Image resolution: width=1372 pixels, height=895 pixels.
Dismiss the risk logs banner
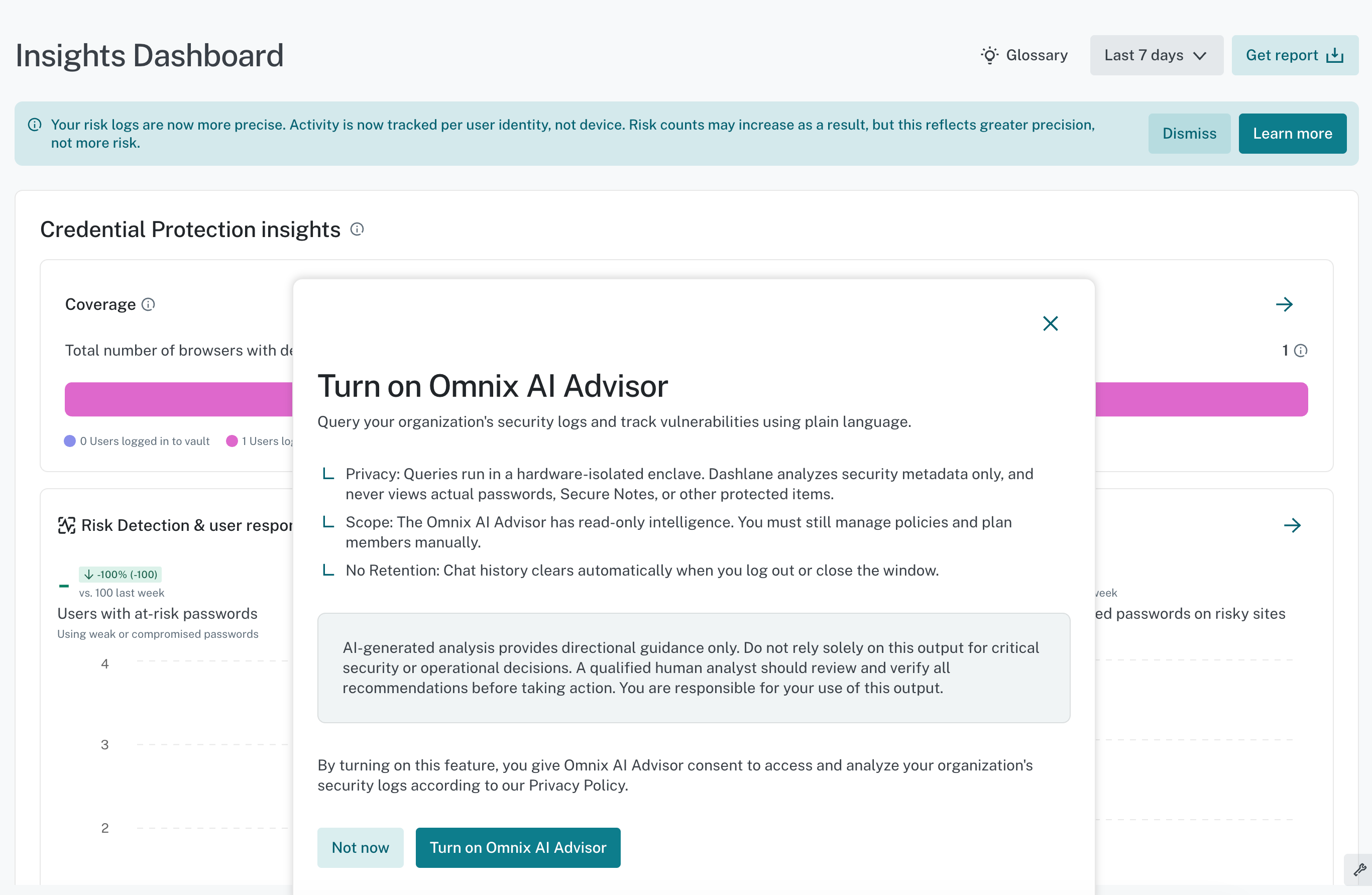click(1189, 133)
